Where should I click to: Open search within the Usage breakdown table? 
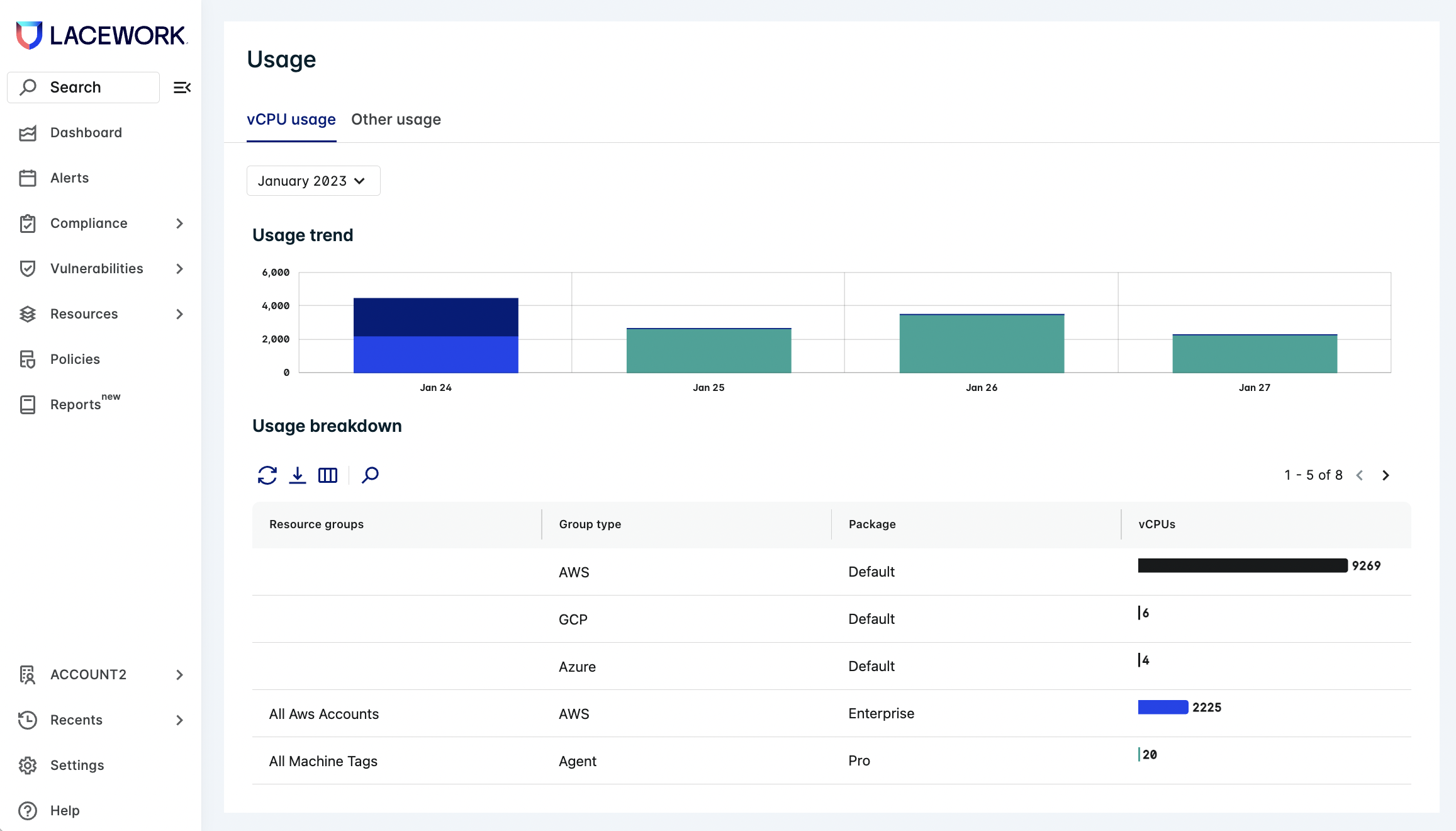coord(370,475)
